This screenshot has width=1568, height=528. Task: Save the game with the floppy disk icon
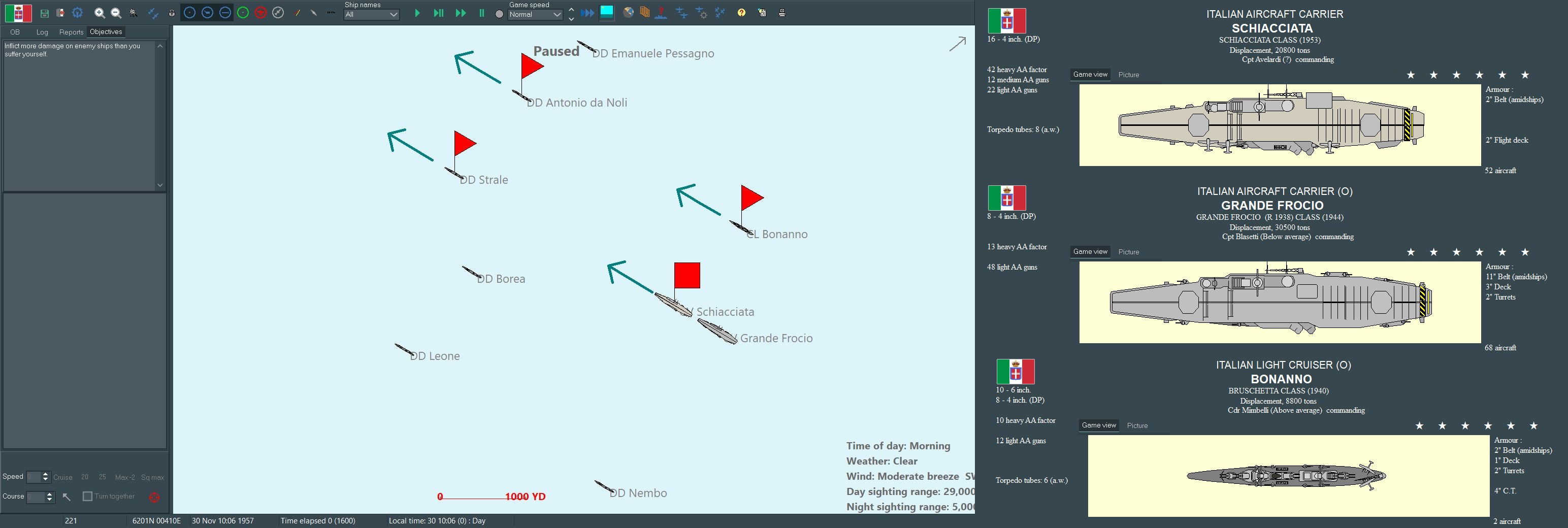tap(45, 13)
